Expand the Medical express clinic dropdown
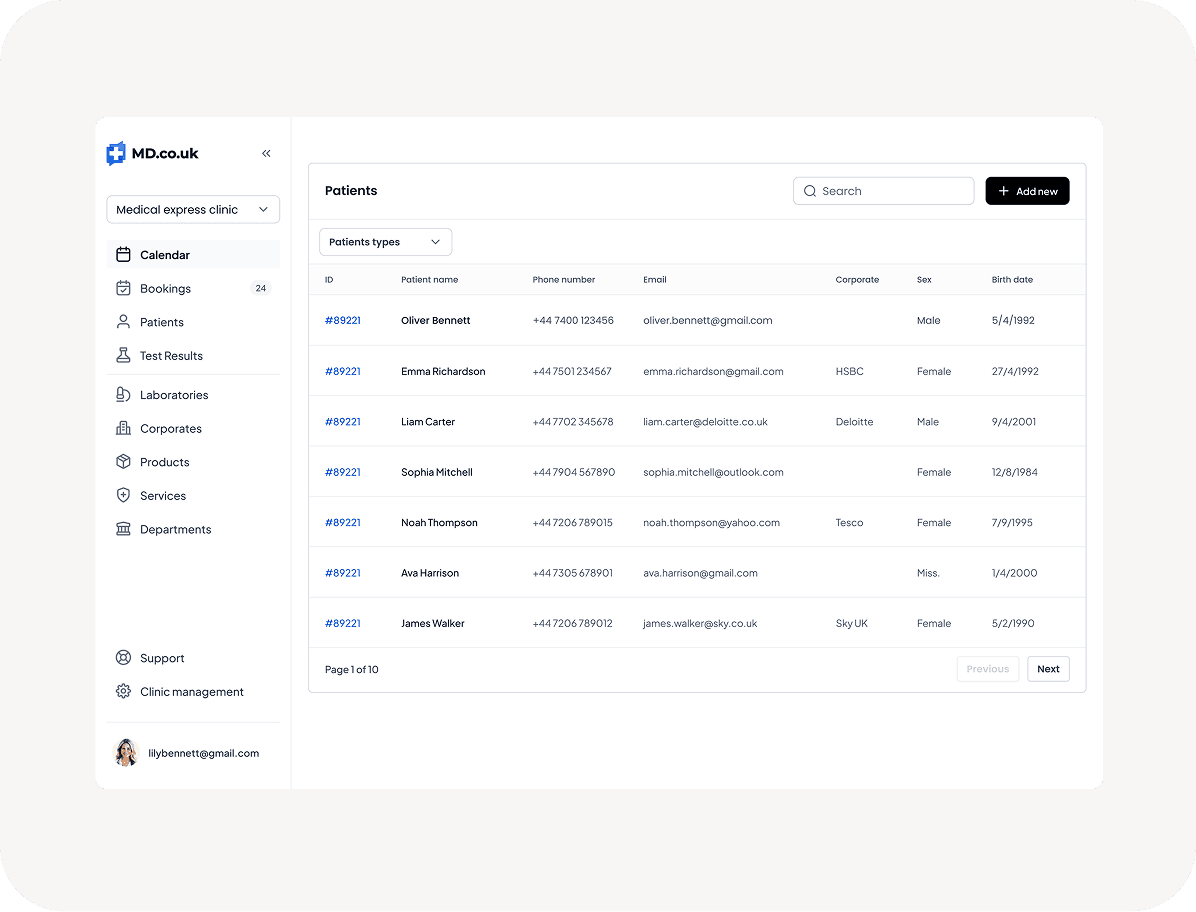This screenshot has width=1196, height=912. [193, 210]
